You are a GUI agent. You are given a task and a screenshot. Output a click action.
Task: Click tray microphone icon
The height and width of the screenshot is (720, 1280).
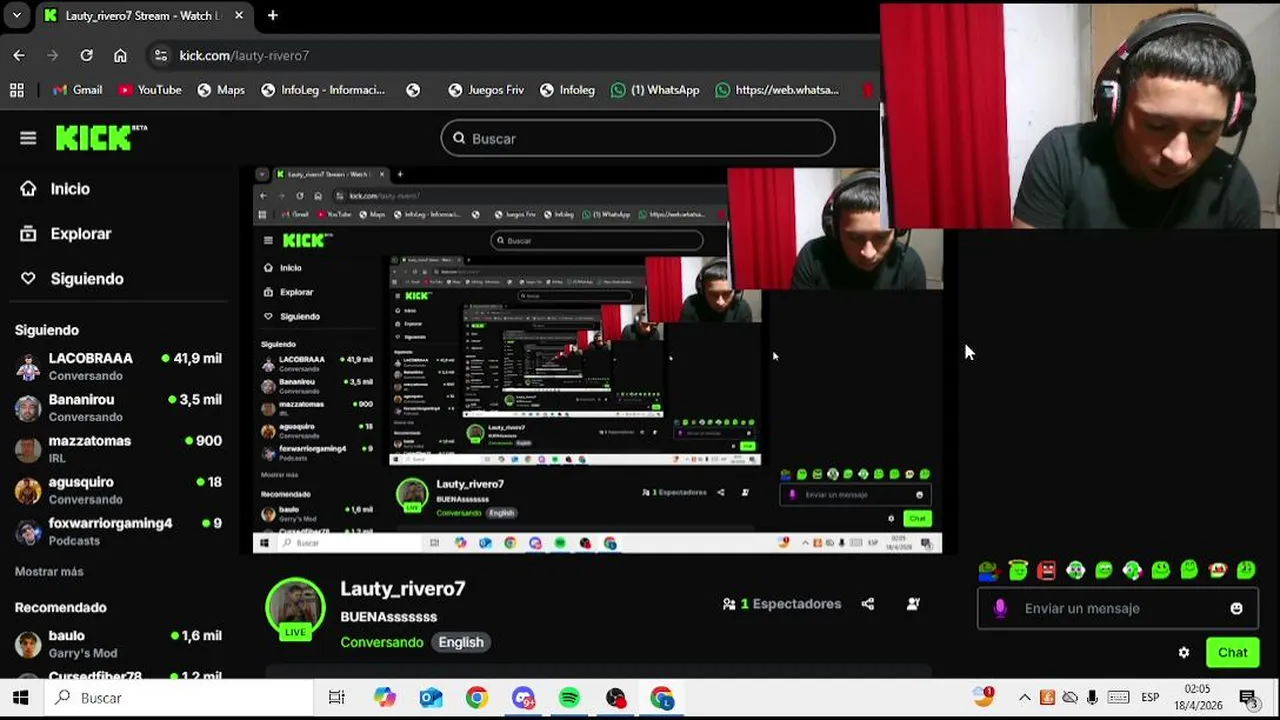[1093, 698]
